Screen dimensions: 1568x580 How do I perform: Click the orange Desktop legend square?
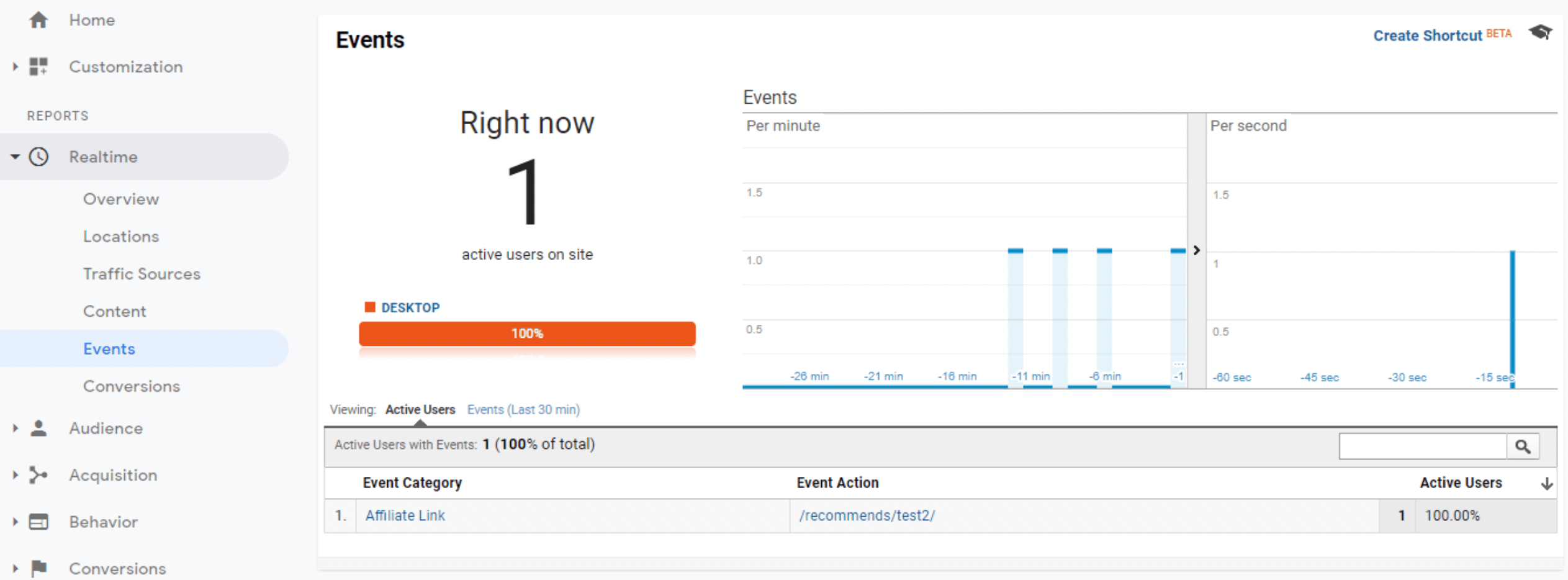370,307
